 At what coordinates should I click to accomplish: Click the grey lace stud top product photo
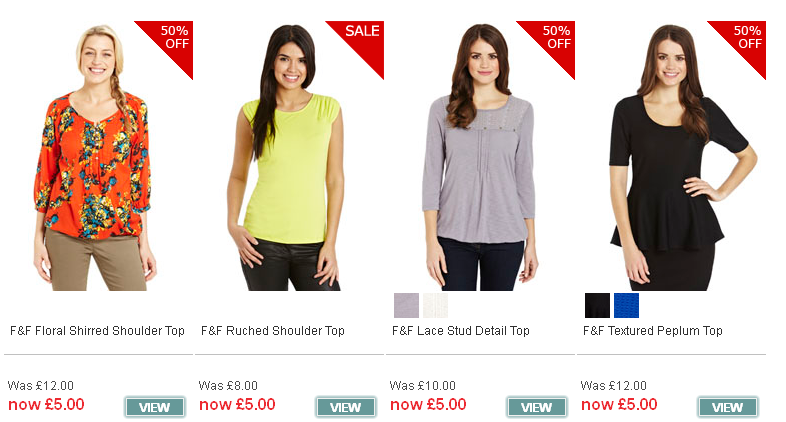coord(480,157)
